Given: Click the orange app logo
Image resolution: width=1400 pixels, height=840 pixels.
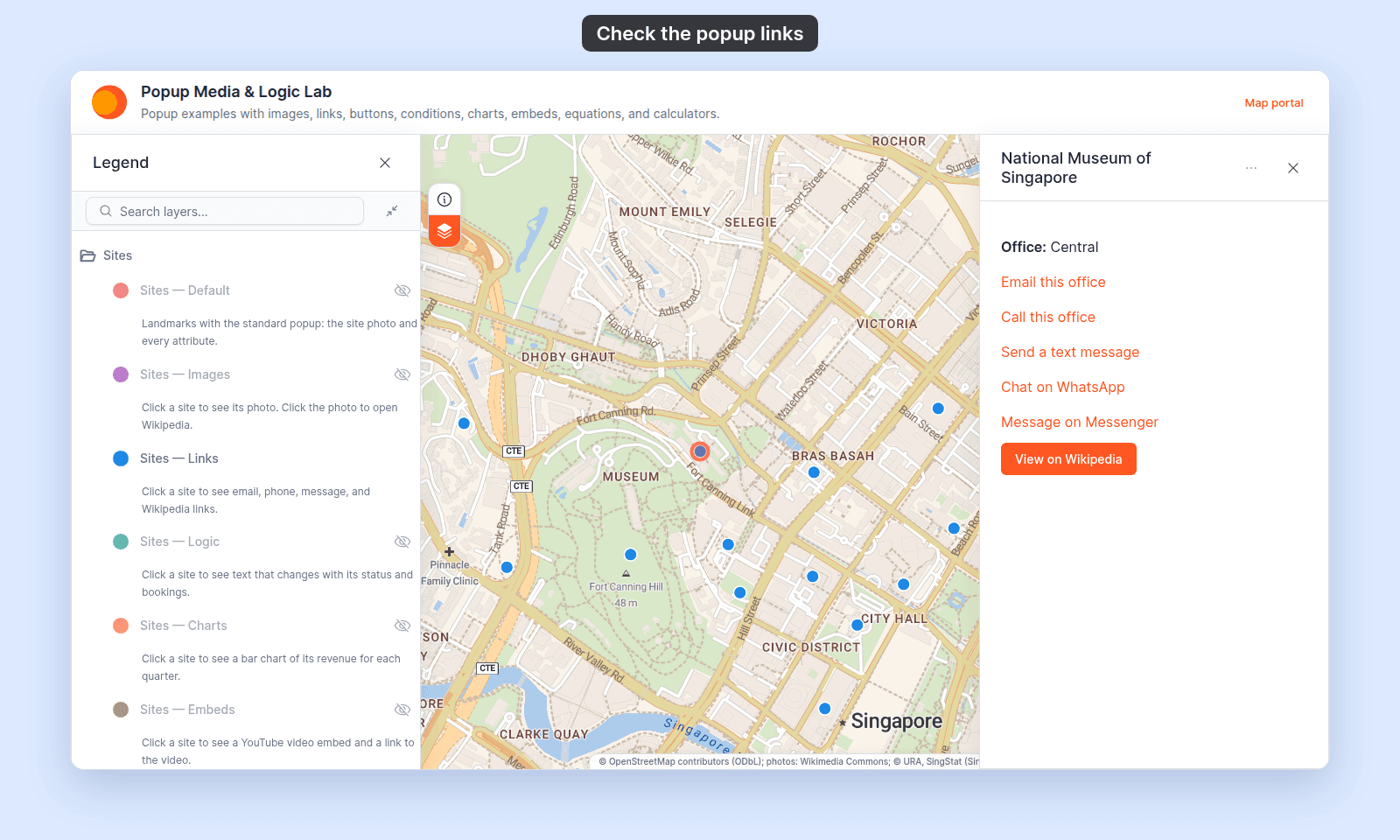Looking at the screenshot, I should (109, 102).
